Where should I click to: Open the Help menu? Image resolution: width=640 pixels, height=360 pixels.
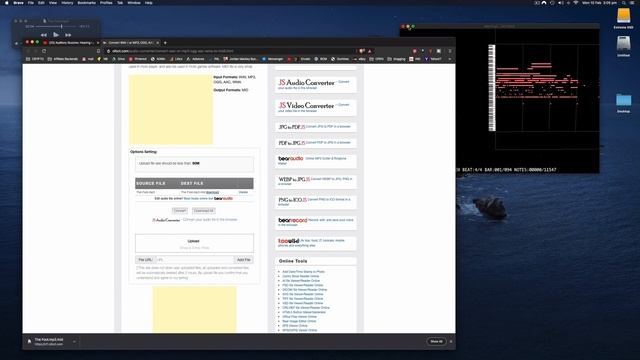(x=149, y=2)
